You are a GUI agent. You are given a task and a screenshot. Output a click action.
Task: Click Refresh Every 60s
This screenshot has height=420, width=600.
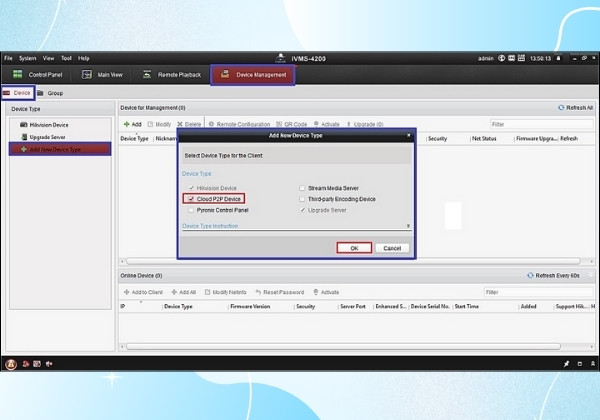tap(553, 275)
